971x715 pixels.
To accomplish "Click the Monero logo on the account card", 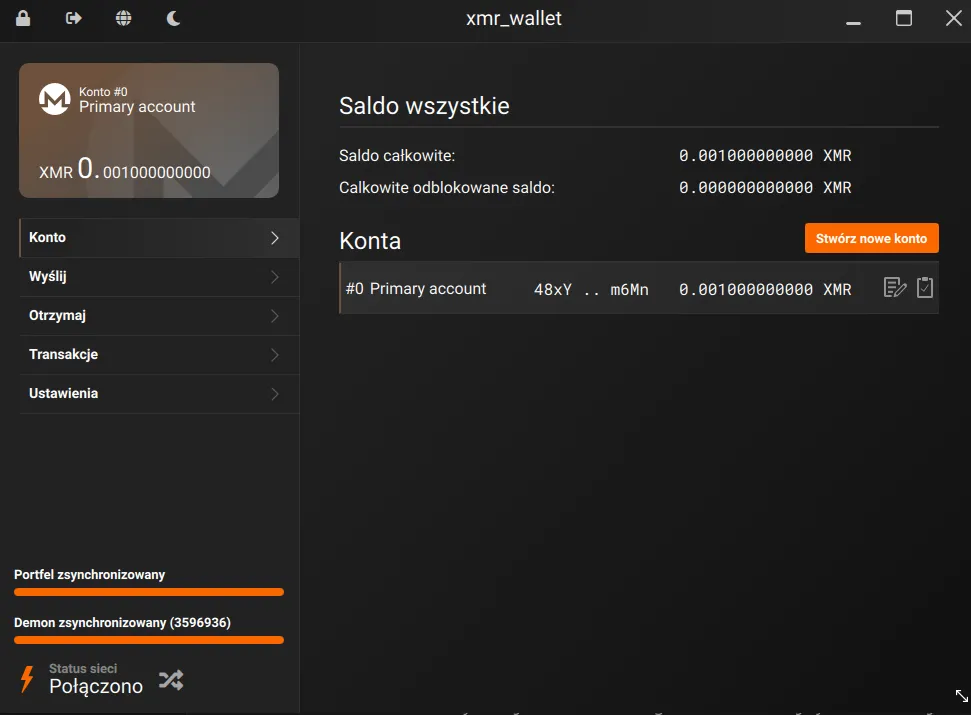I will (x=54, y=99).
